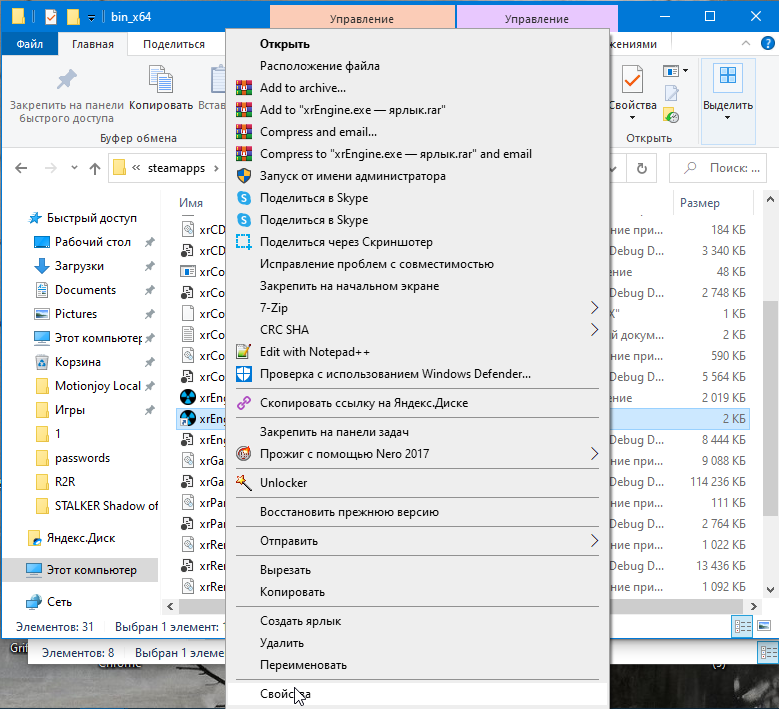Select Закрепить на начальном экране
This screenshot has width=779, height=709.
(x=349, y=286)
